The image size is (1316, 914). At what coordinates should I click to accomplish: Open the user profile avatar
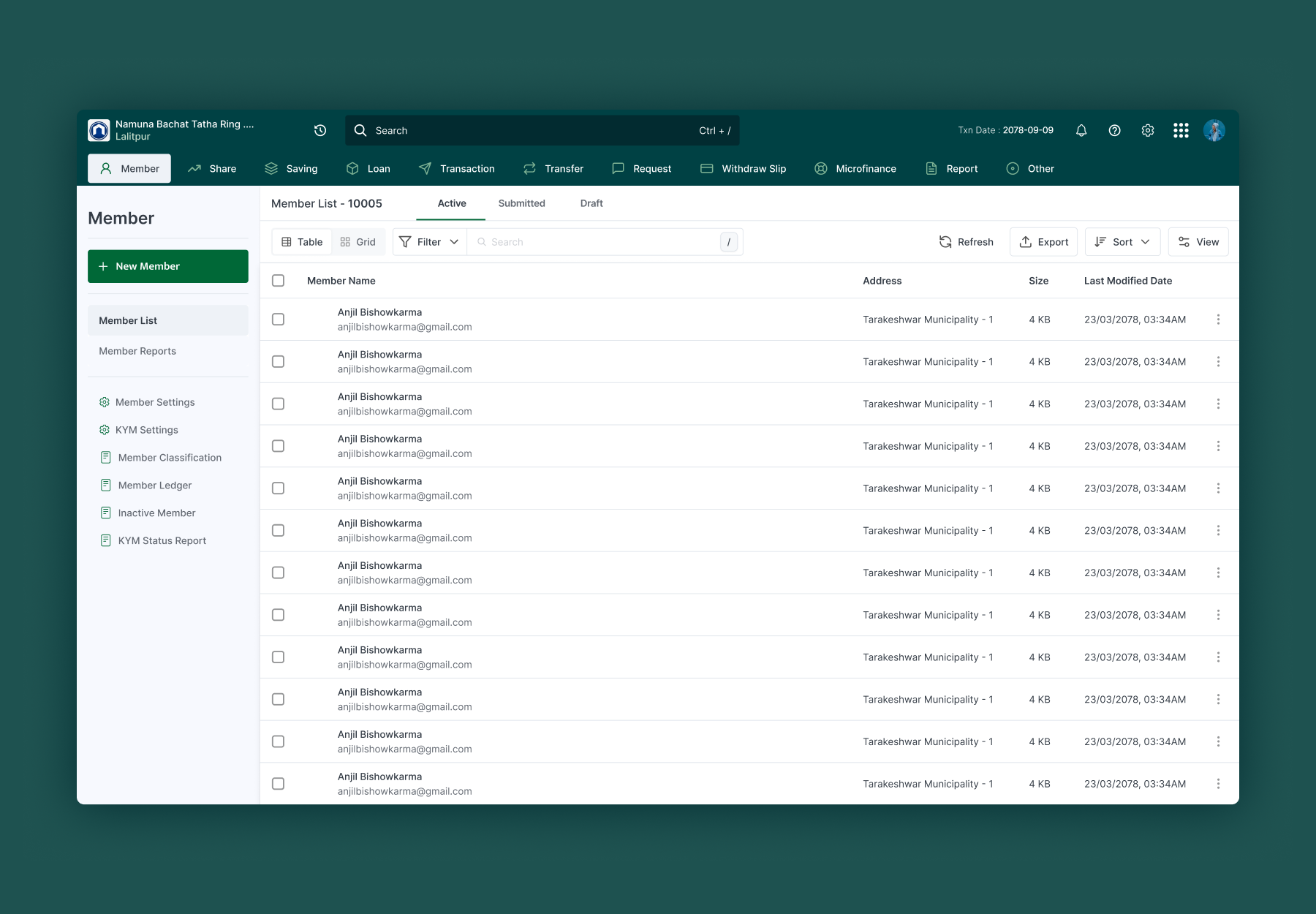point(1214,130)
